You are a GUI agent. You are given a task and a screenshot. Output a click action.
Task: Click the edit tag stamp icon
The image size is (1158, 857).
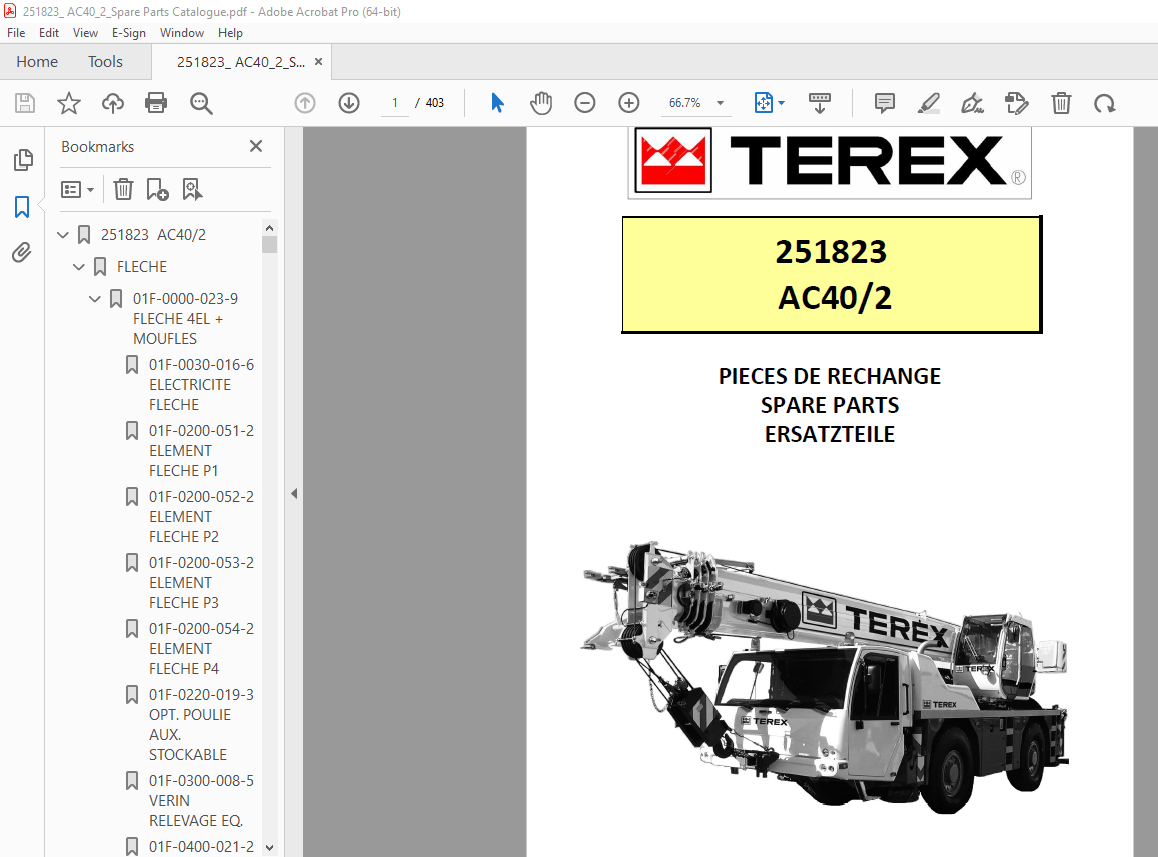1017,103
